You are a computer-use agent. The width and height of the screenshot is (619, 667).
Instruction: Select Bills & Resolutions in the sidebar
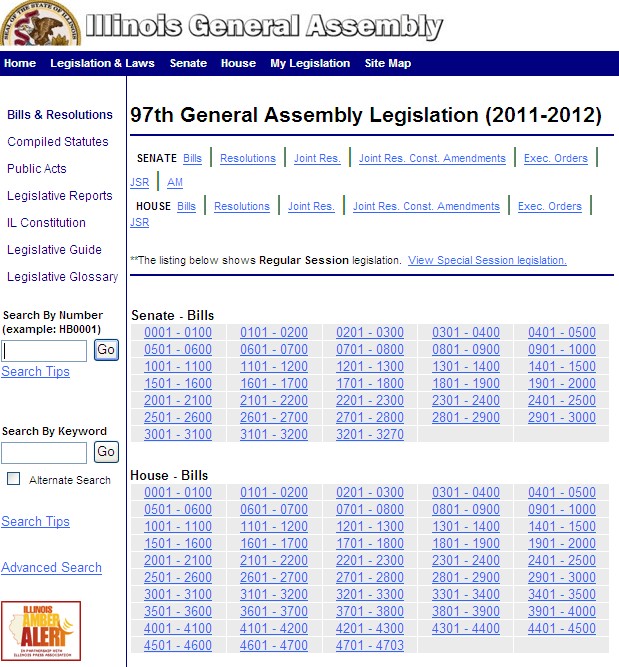coord(60,115)
